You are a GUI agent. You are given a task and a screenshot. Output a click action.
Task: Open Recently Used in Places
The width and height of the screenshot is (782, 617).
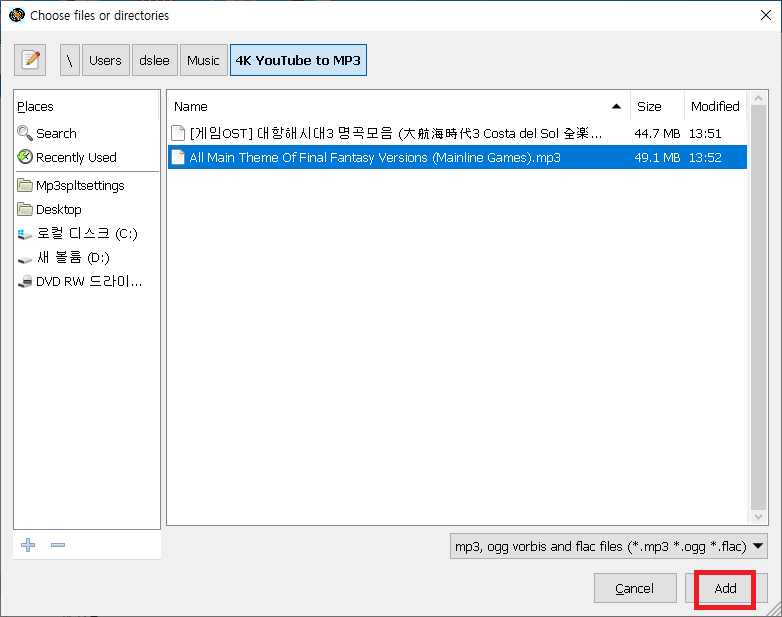point(76,157)
